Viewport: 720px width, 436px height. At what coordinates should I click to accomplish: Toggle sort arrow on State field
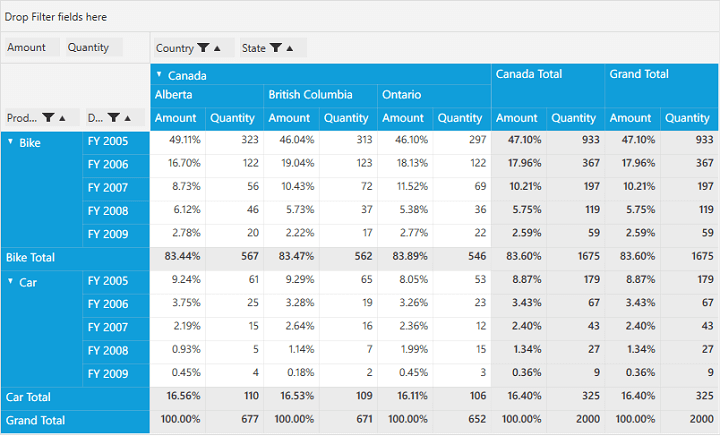coord(290,48)
